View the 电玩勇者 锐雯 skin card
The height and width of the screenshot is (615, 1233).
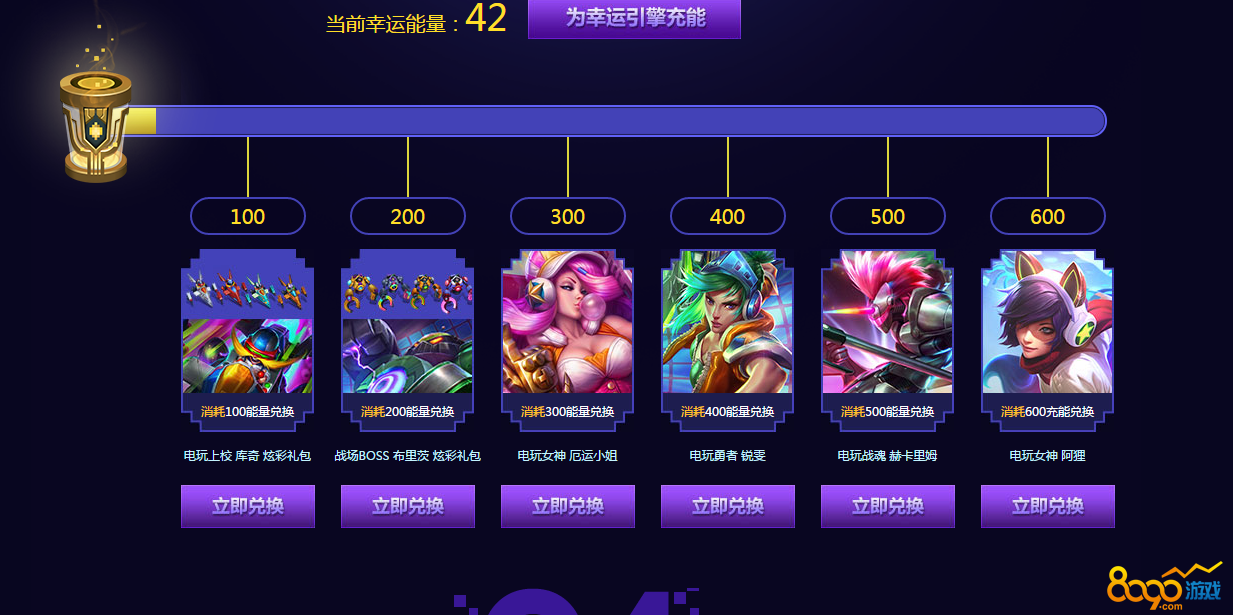(x=728, y=340)
